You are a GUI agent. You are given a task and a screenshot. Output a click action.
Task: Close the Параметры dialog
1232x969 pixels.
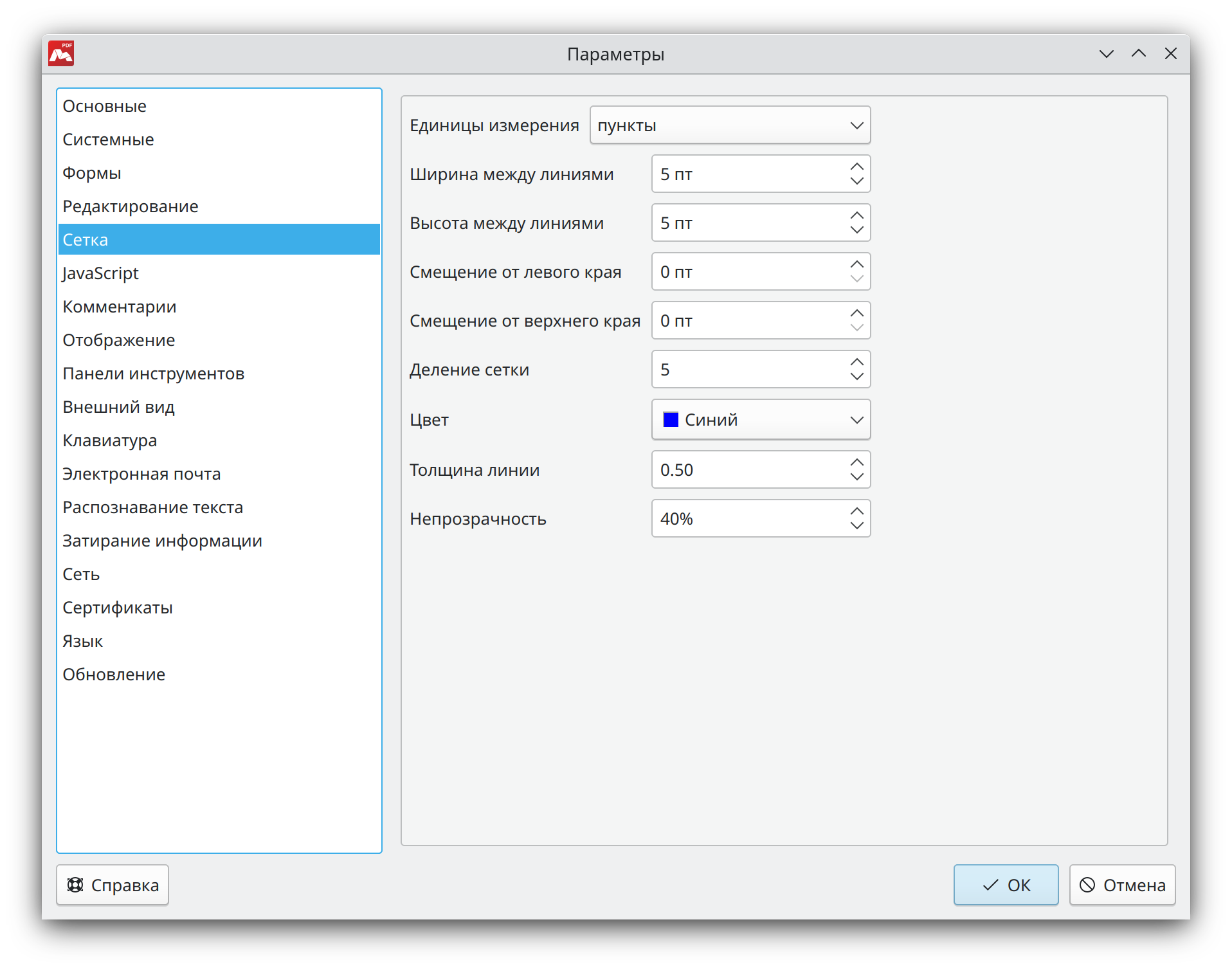pos(1170,54)
